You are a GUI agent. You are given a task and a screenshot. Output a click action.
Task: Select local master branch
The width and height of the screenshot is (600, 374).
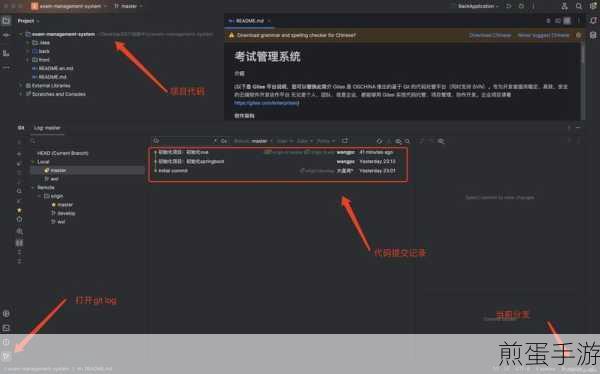coord(88,170)
